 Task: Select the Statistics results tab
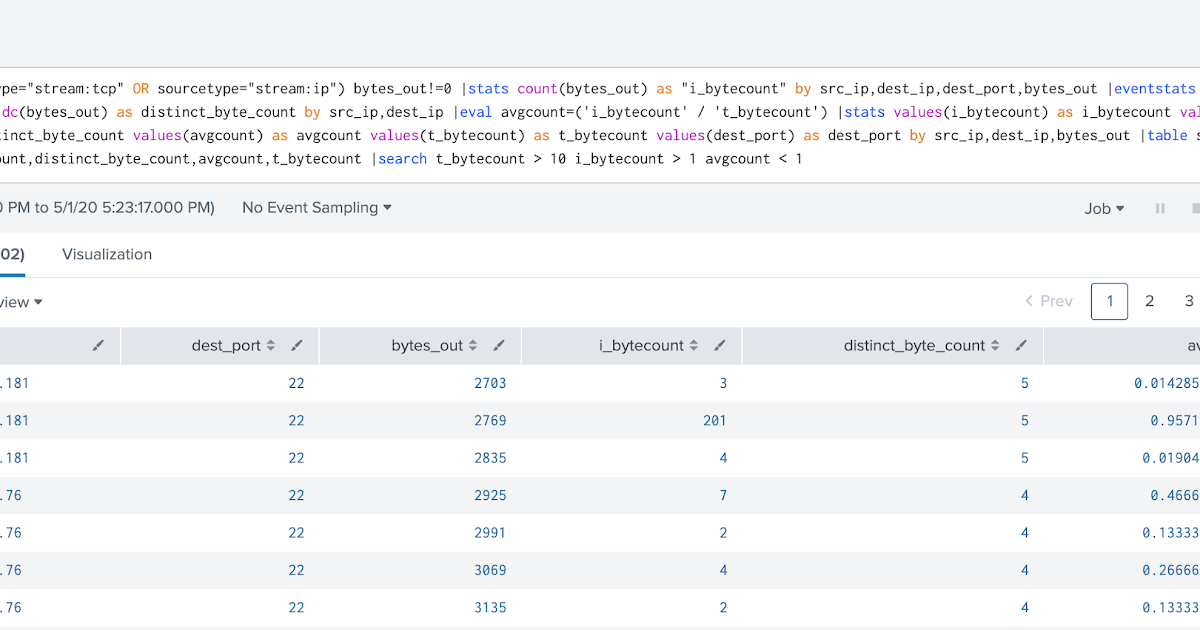pyautogui.click(x=12, y=254)
